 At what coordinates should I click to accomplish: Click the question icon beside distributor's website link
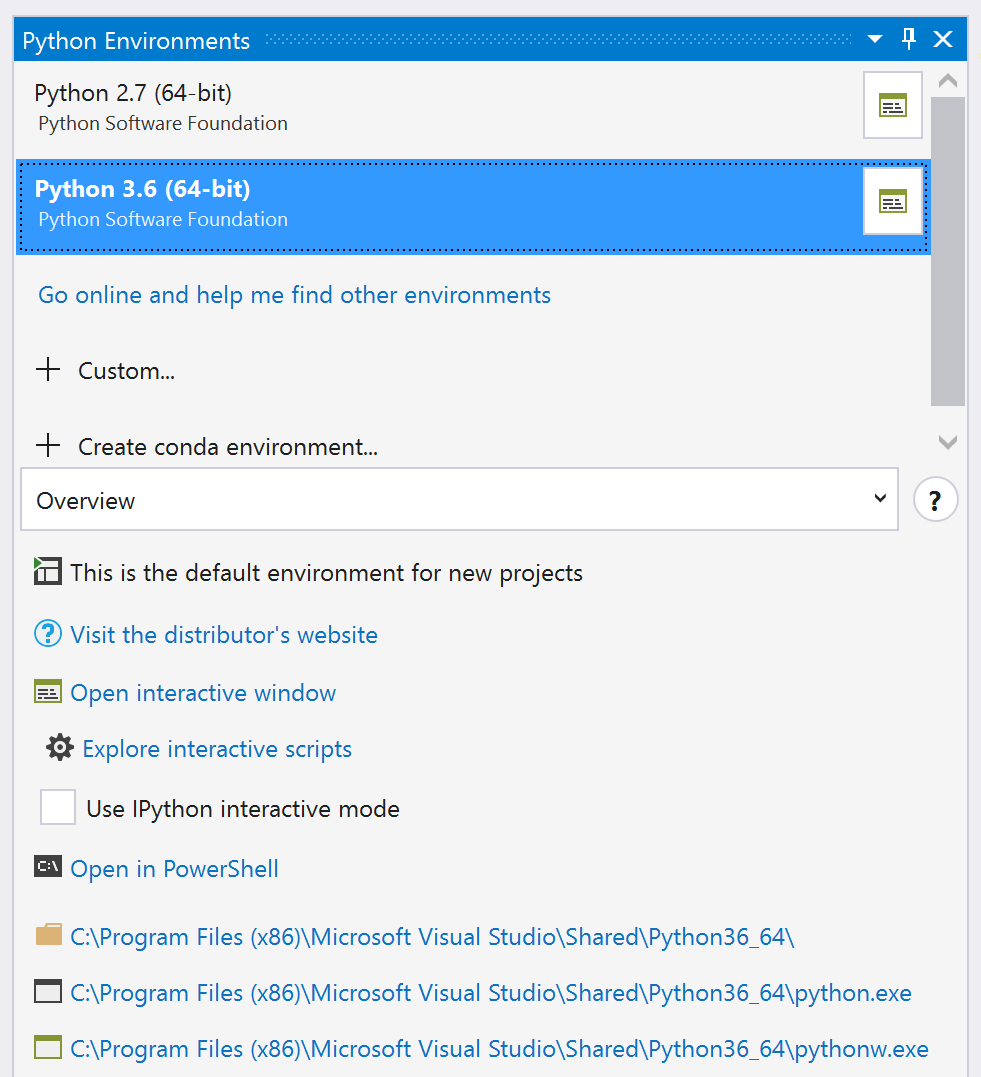coord(47,634)
